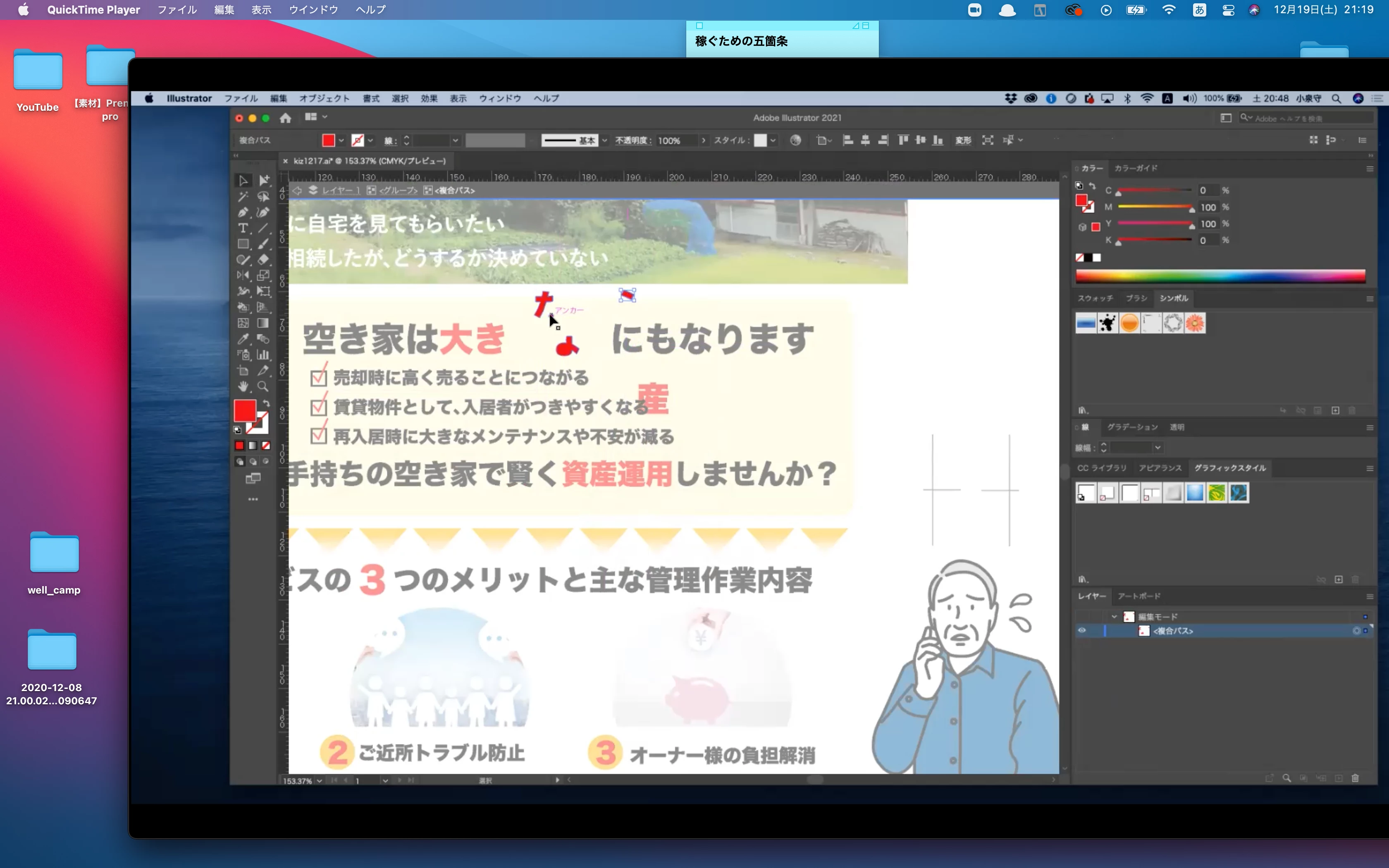Image resolution: width=1389 pixels, height=868 pixels.
Task: Open the 不透明度 100% dropdown arrow
Action: (x=704, y=140)
